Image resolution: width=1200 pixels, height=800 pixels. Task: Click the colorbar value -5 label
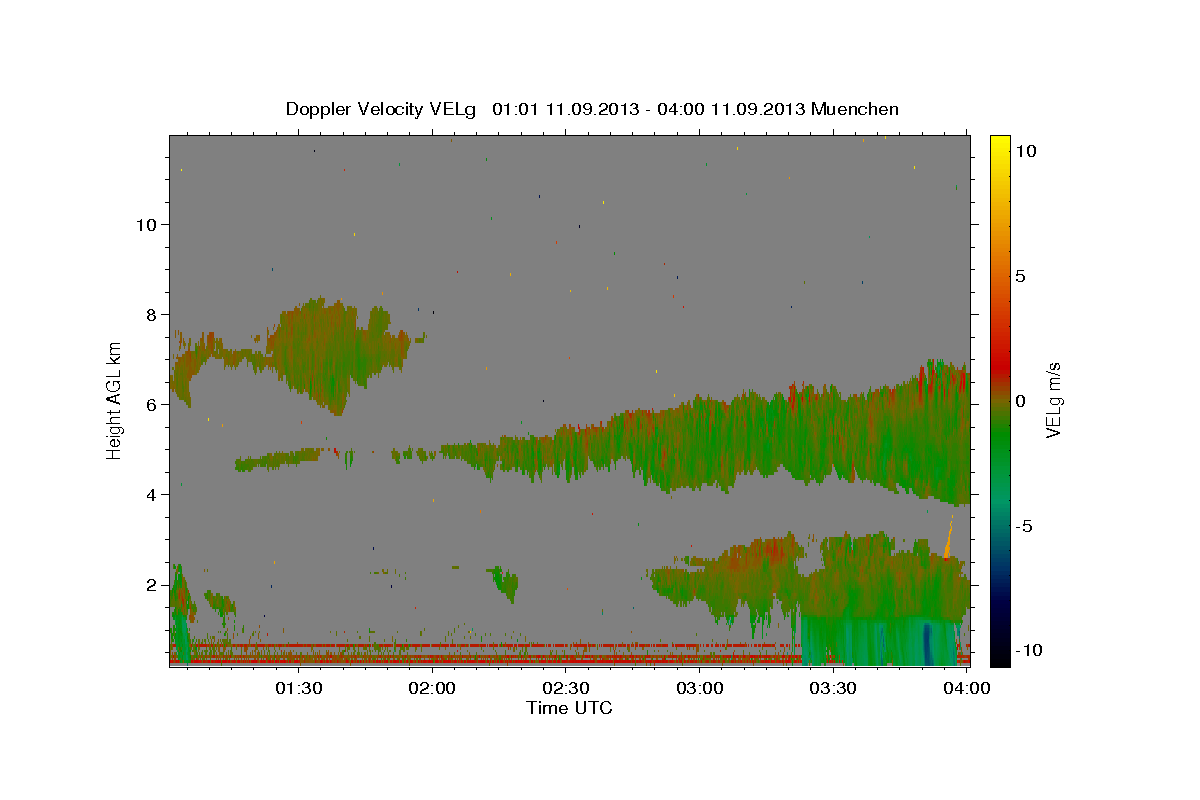(1024, 525)
